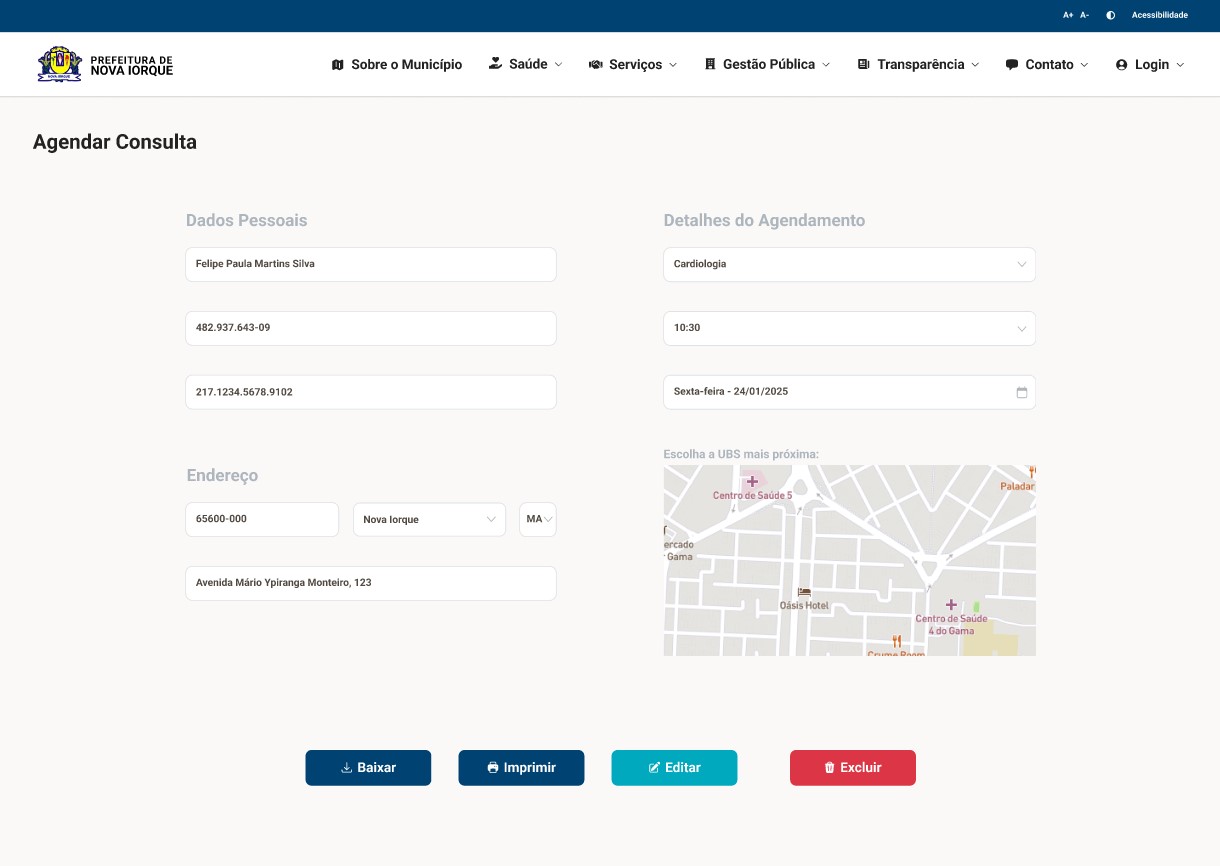
Task: Click the Imprimir button
Action: pos(521,768)
